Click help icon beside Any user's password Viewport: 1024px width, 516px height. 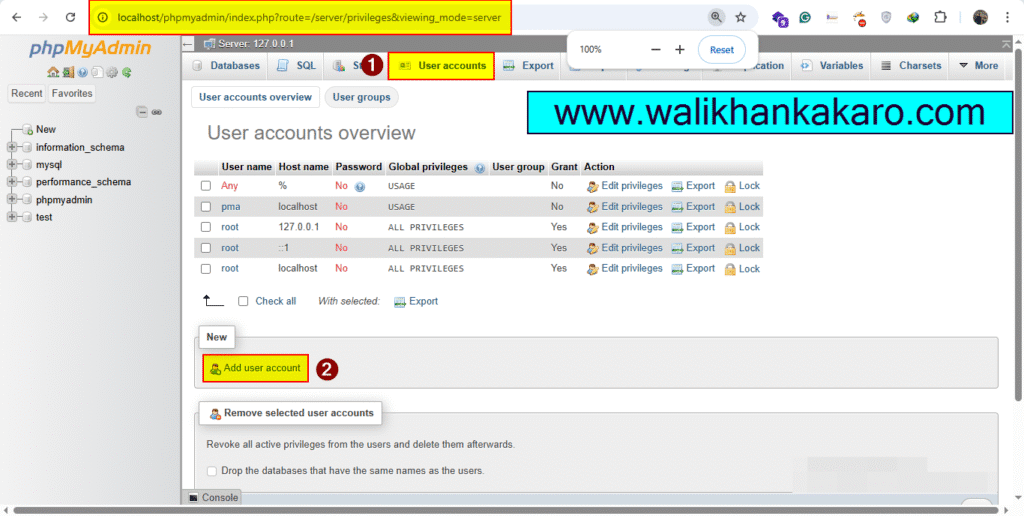359,187
